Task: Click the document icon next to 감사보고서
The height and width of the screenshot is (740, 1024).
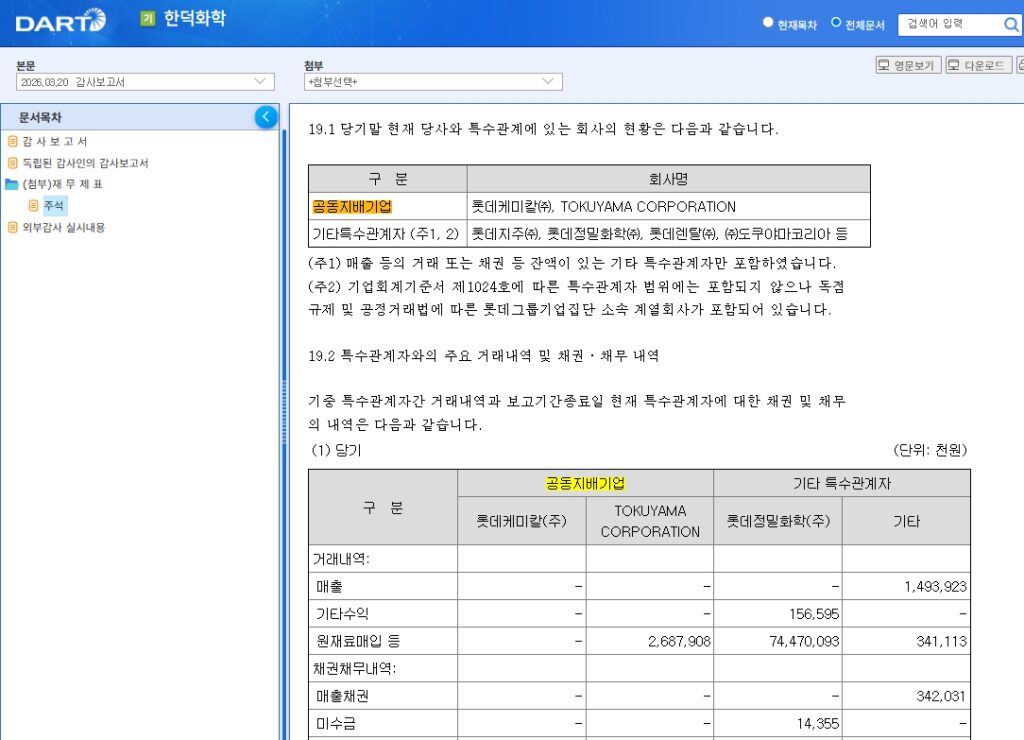Action: [x=12, y=141]
